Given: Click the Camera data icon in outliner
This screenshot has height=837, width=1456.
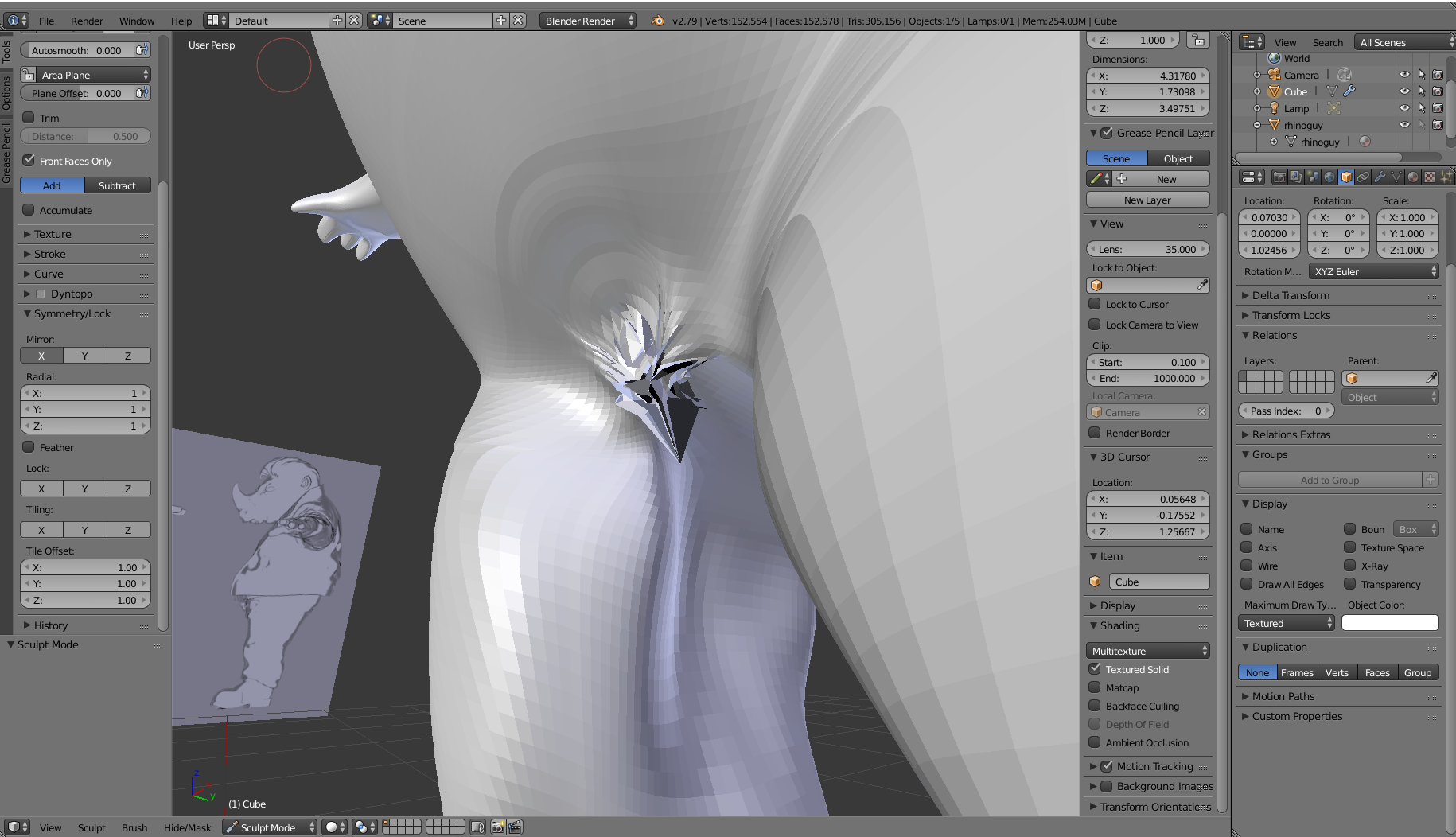Looking at the screenshot, I should coord(1345,75).
